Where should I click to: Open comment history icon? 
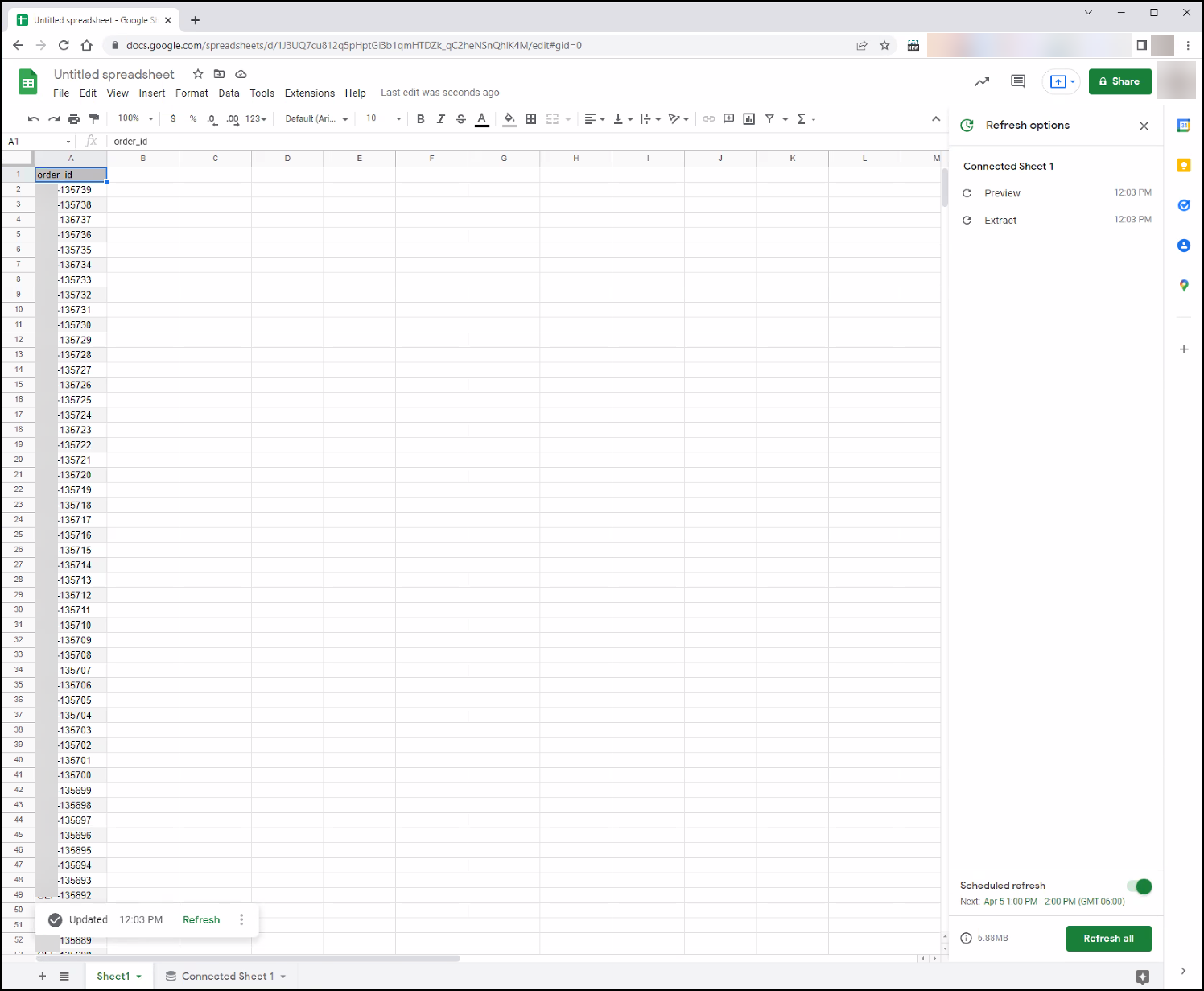coord(1018,81)
